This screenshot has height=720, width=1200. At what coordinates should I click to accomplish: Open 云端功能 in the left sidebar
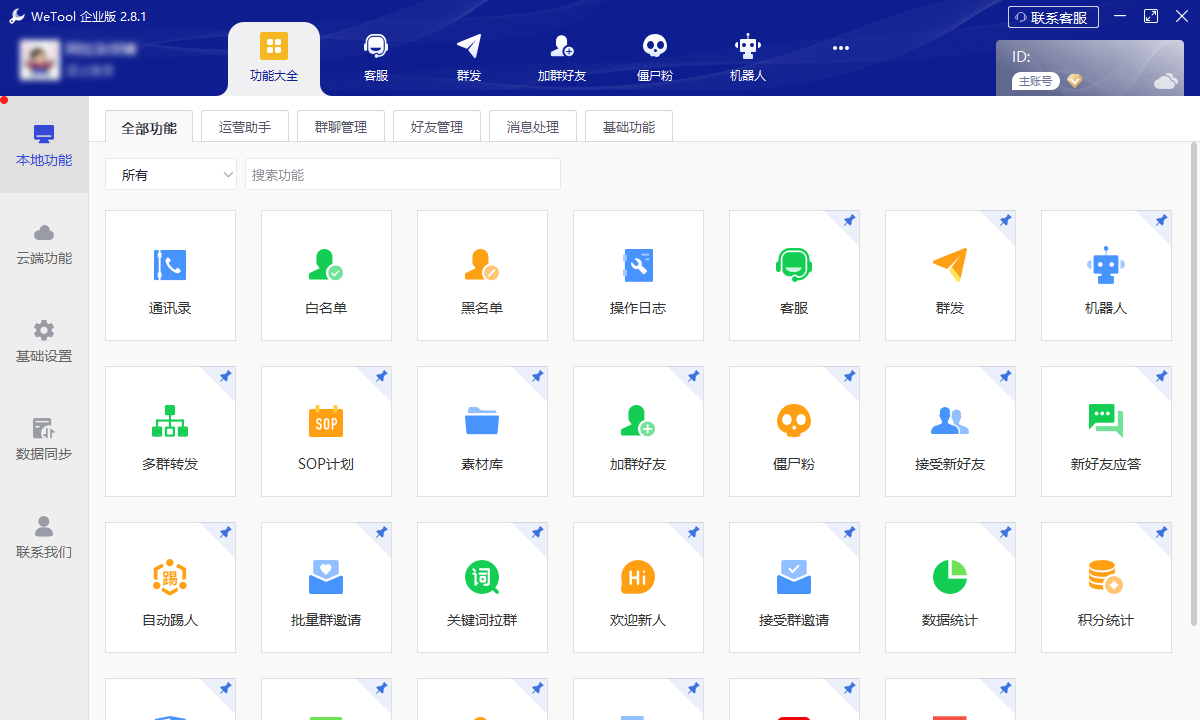[44, 244]
